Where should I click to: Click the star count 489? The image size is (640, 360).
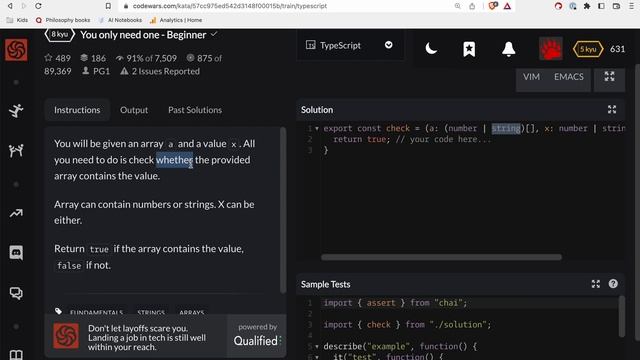tap(58, 58)
